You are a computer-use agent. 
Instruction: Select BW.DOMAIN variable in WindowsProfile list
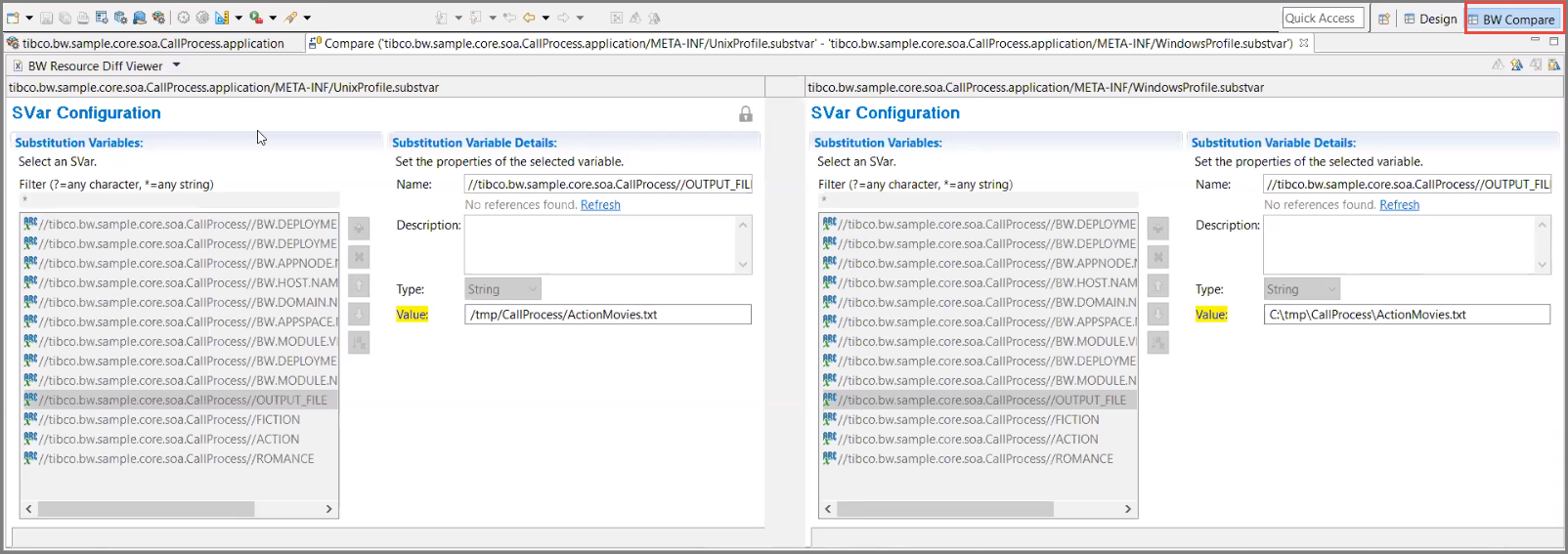tap(979, 302)
